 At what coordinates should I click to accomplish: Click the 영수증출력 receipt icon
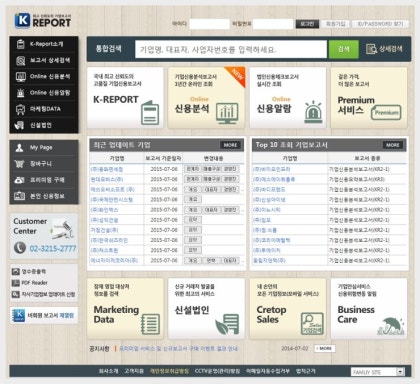pyautogui.click(x=15, y=272)
